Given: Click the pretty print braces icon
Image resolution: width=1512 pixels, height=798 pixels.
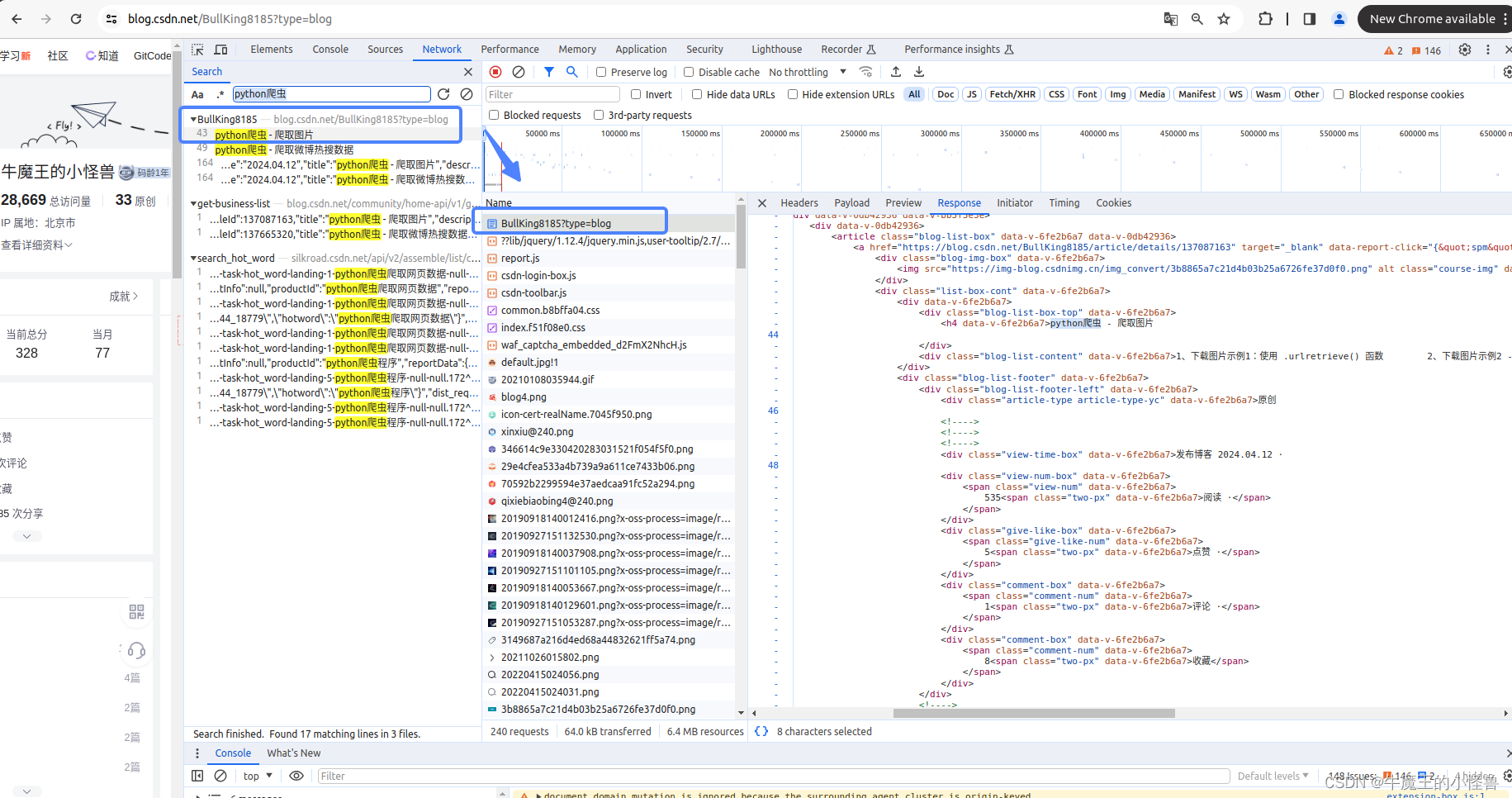Looking at the screenshot, I should (x=761, y=731).
